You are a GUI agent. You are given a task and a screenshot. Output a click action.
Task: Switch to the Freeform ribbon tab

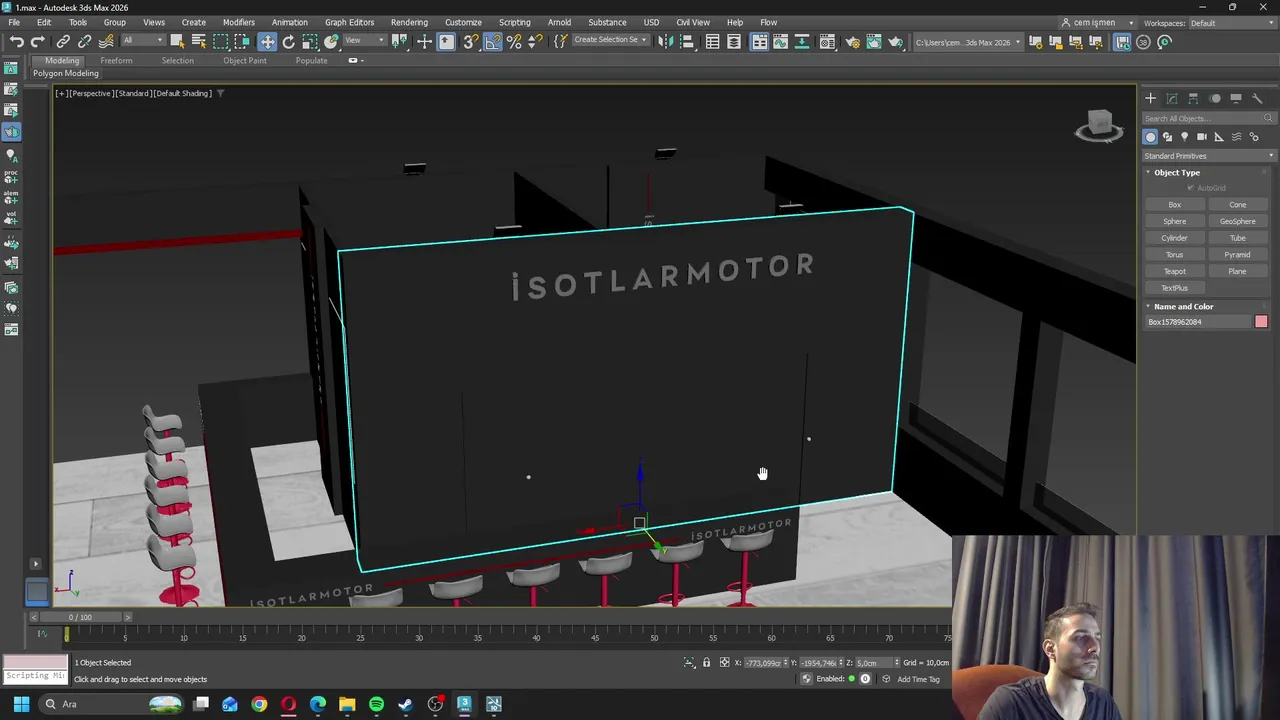[x=116, y=61]
